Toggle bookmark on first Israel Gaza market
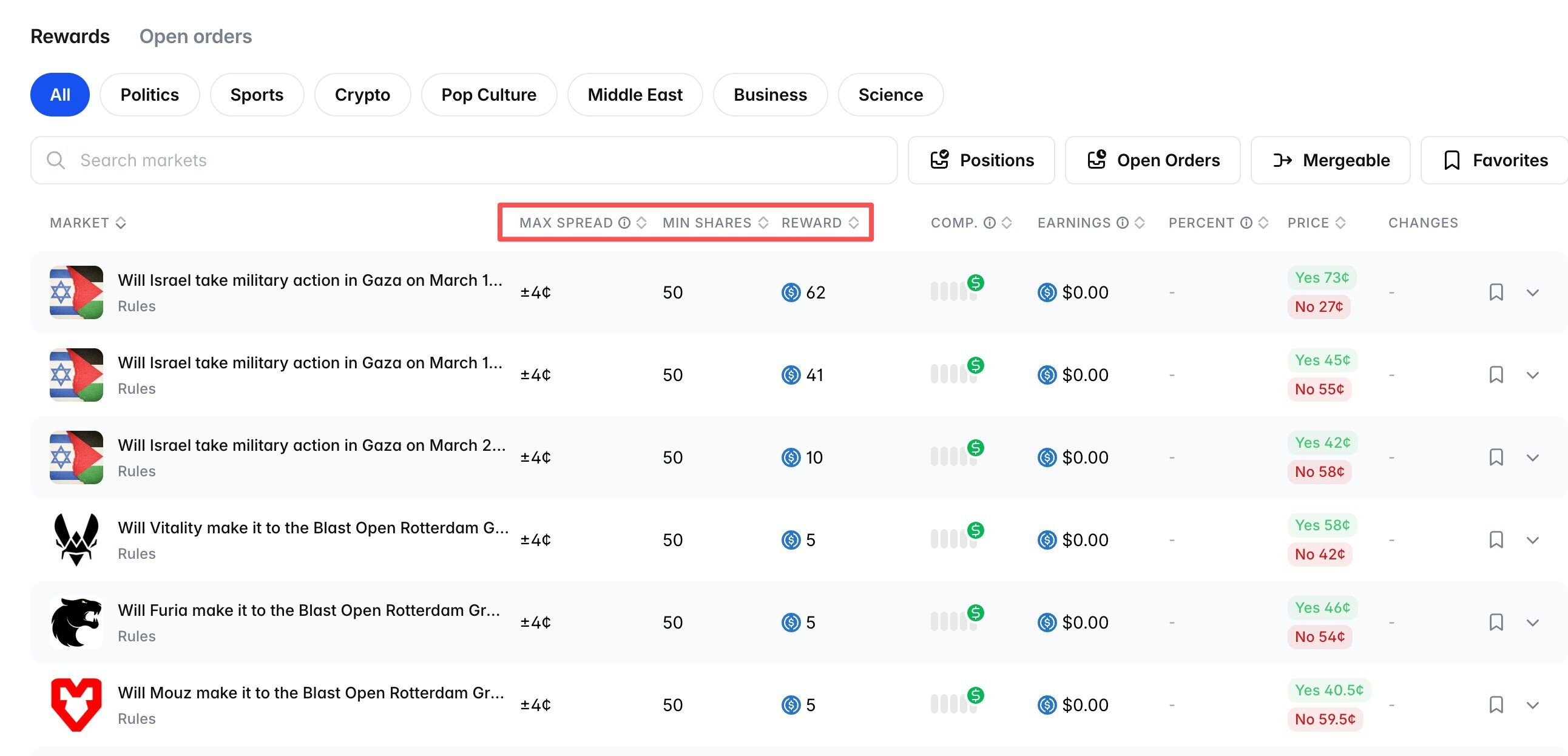Screen dimensions: 1568x756 pyautogui.click(x=1496, y=292)
